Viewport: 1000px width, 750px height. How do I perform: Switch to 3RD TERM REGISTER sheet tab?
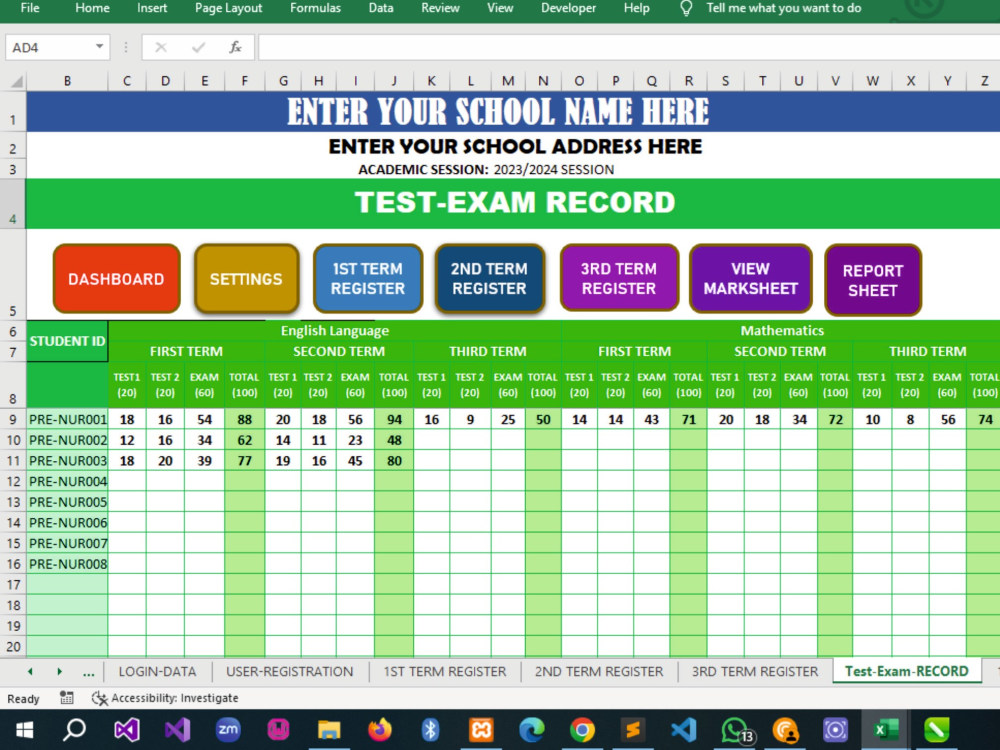pyautogui.click(x=754, y=672)
